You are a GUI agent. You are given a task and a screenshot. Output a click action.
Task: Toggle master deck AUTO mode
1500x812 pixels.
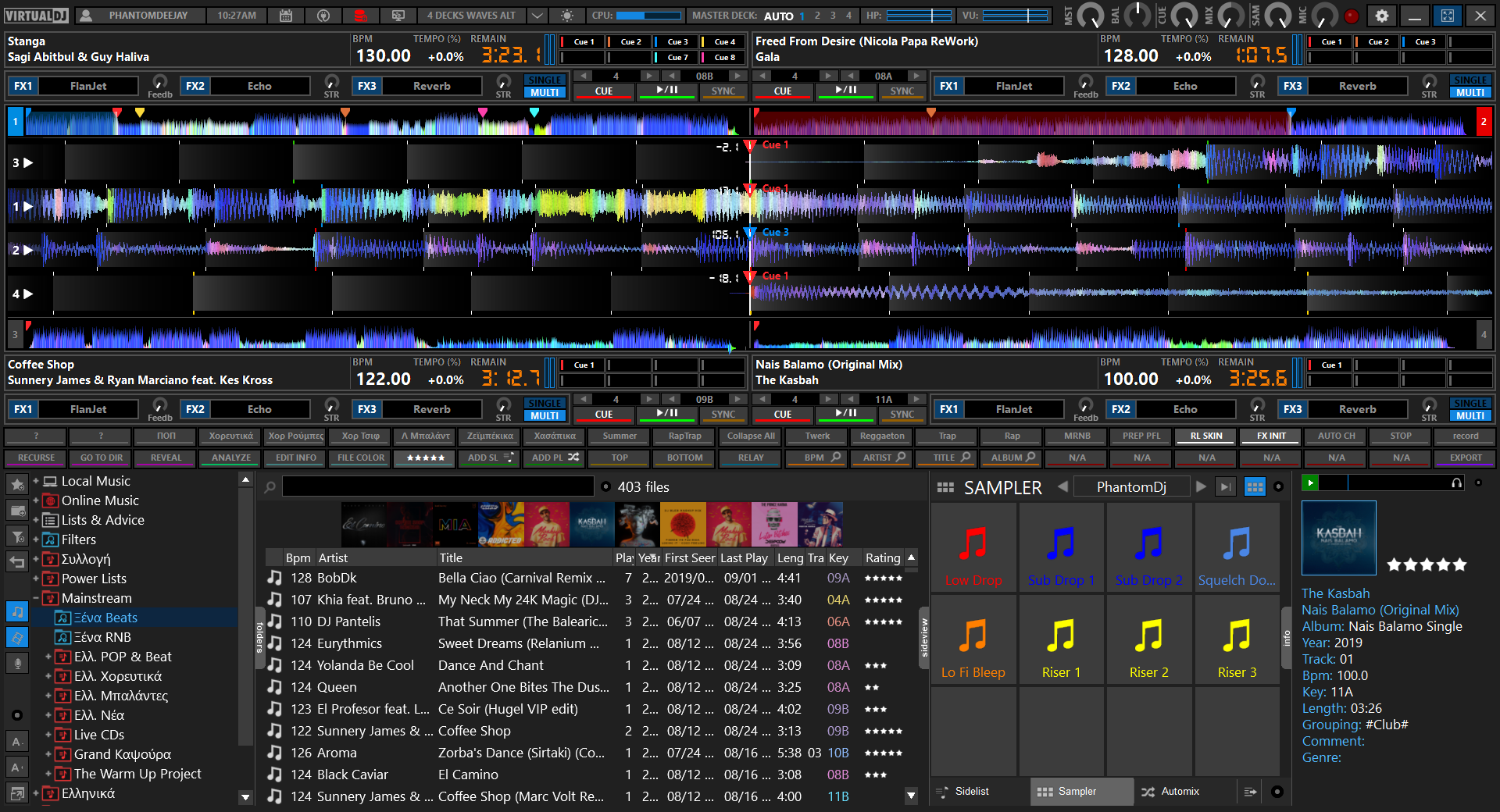[x=778, y=16]
